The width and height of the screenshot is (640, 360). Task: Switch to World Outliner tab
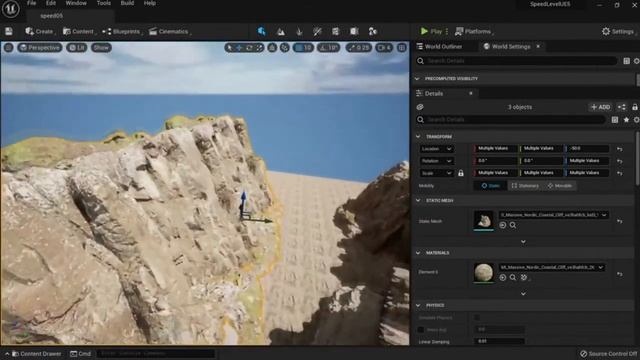pos(439,47)
